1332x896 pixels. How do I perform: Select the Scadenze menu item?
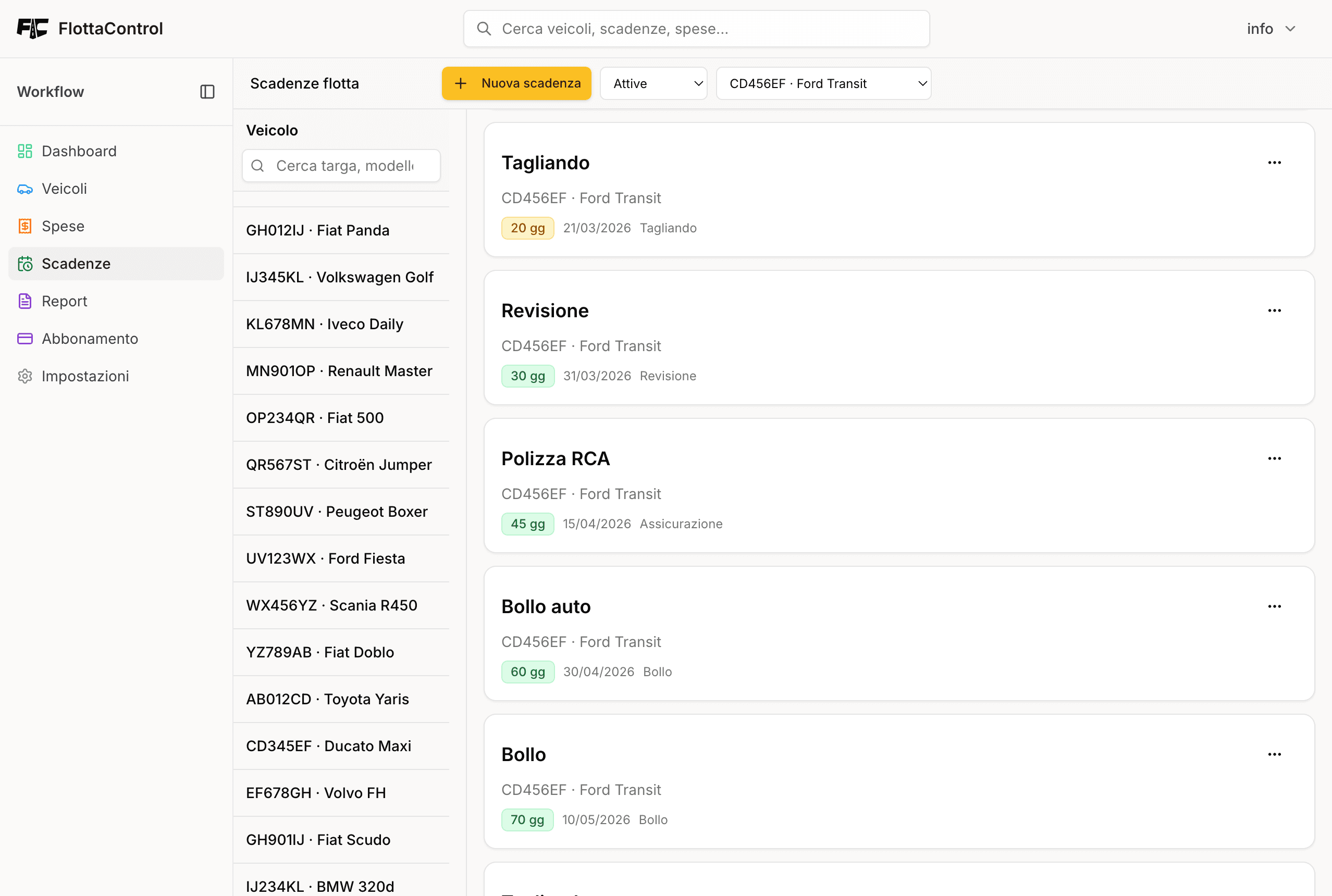pyautogui.click(x=76, y=264)
